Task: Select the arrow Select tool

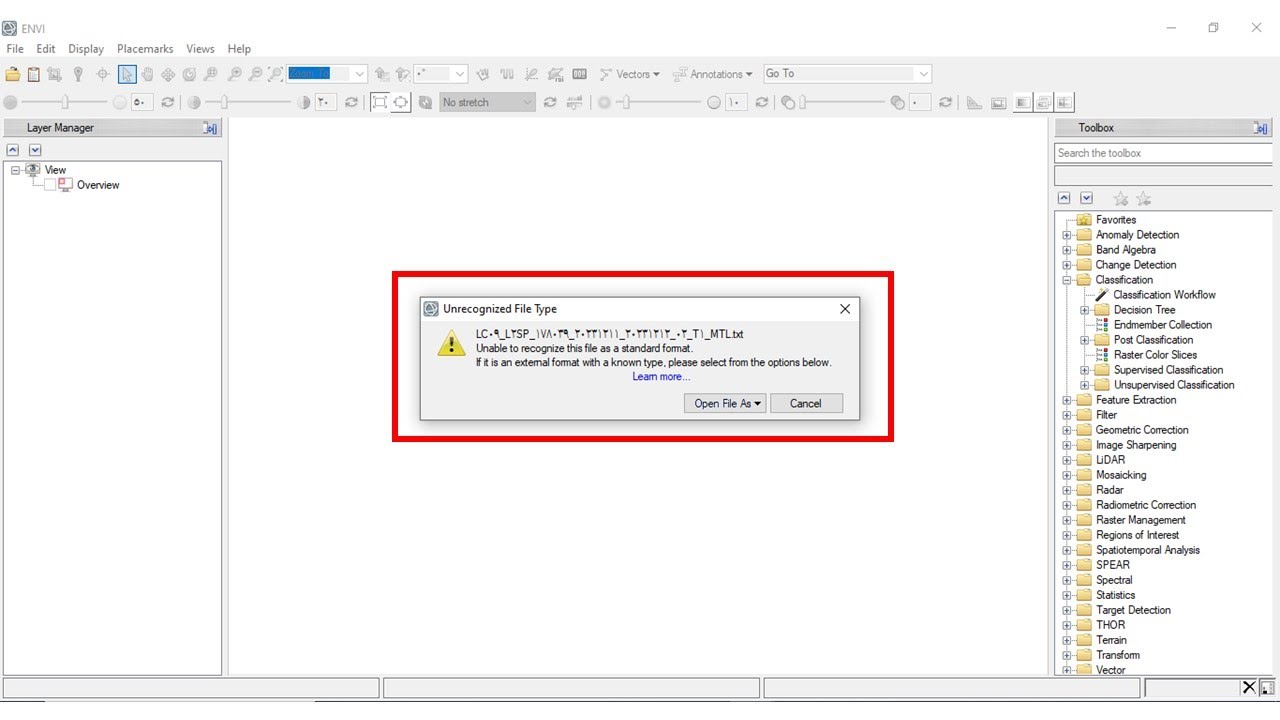Action: point(126,74)
